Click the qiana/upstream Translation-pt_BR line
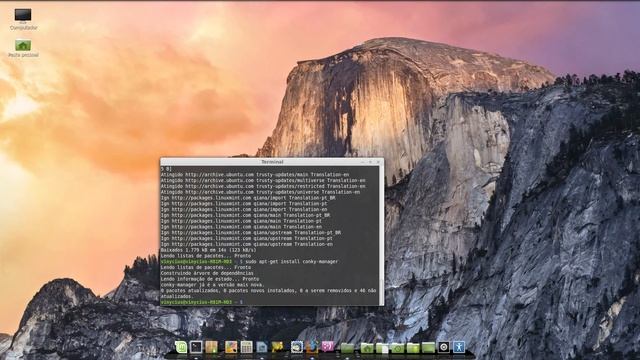640x360 pixels. 251,233
